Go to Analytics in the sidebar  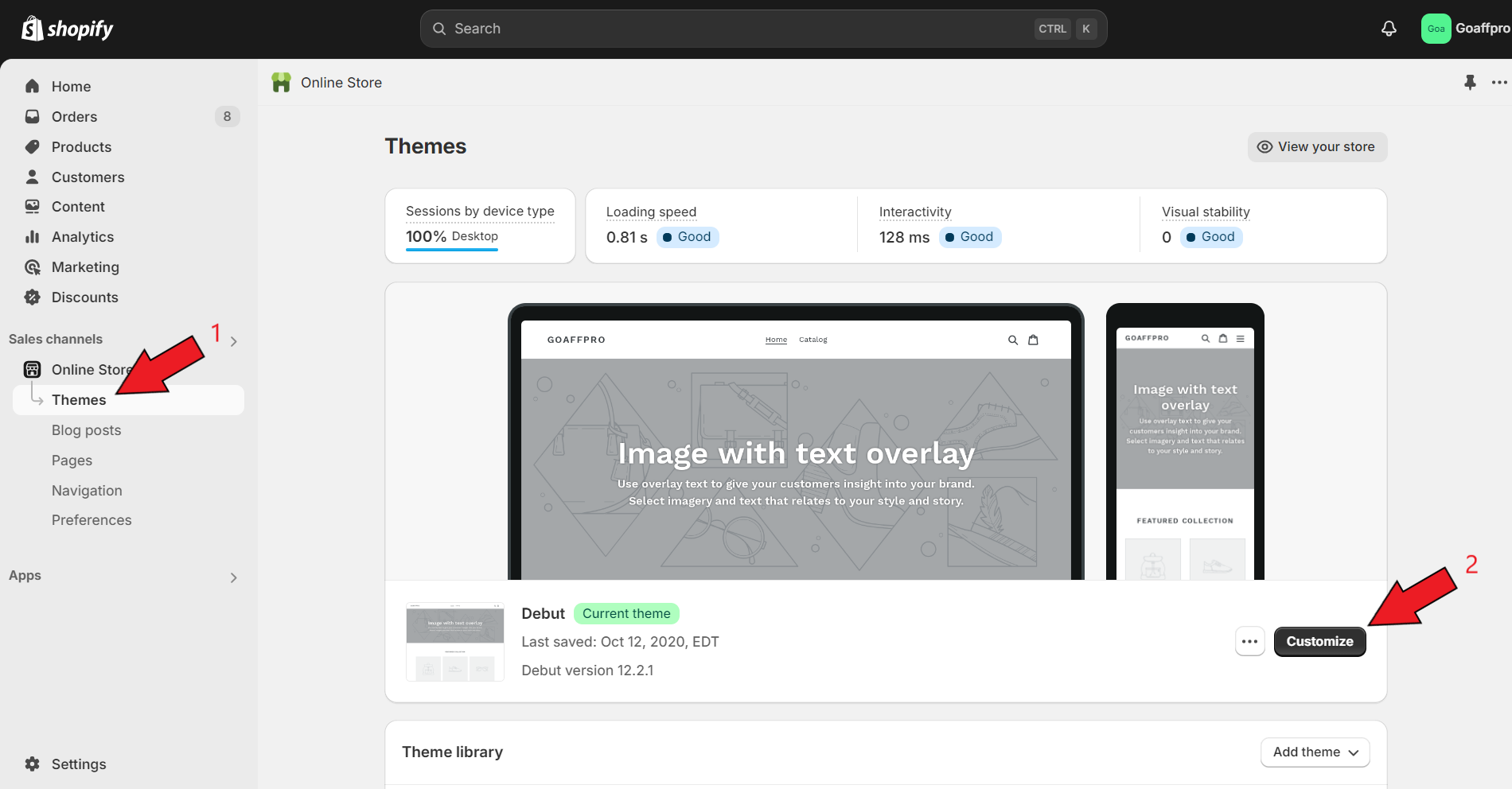82,237
